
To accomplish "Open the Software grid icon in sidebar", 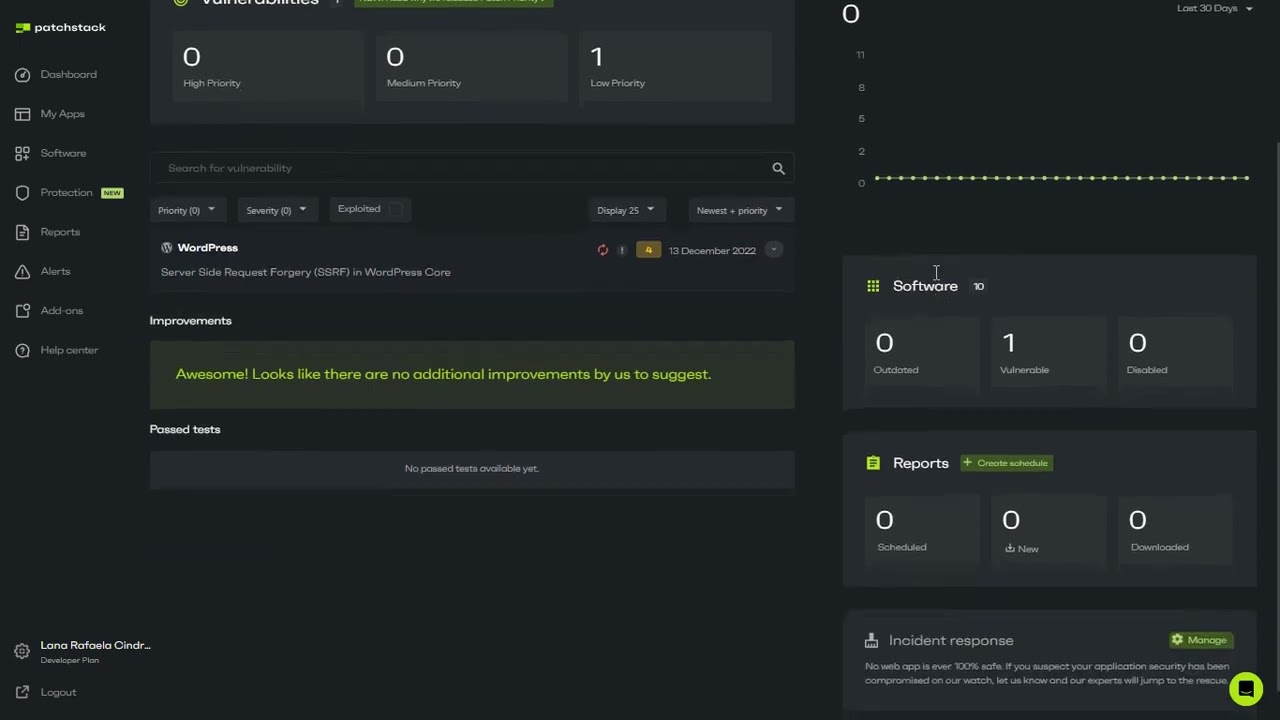I will click(x=22, y=153).
